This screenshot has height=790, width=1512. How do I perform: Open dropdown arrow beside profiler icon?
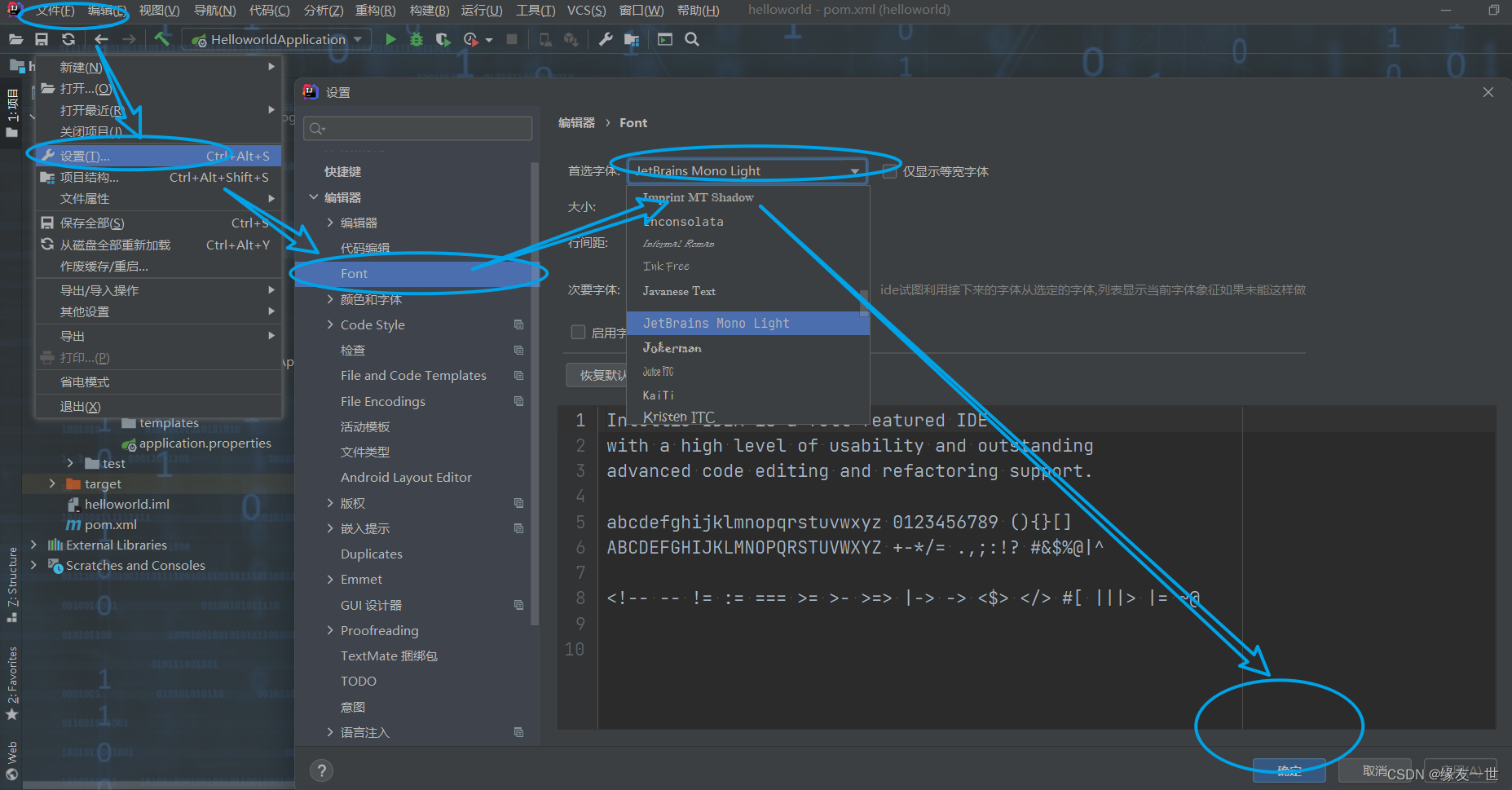click(489, 40)
